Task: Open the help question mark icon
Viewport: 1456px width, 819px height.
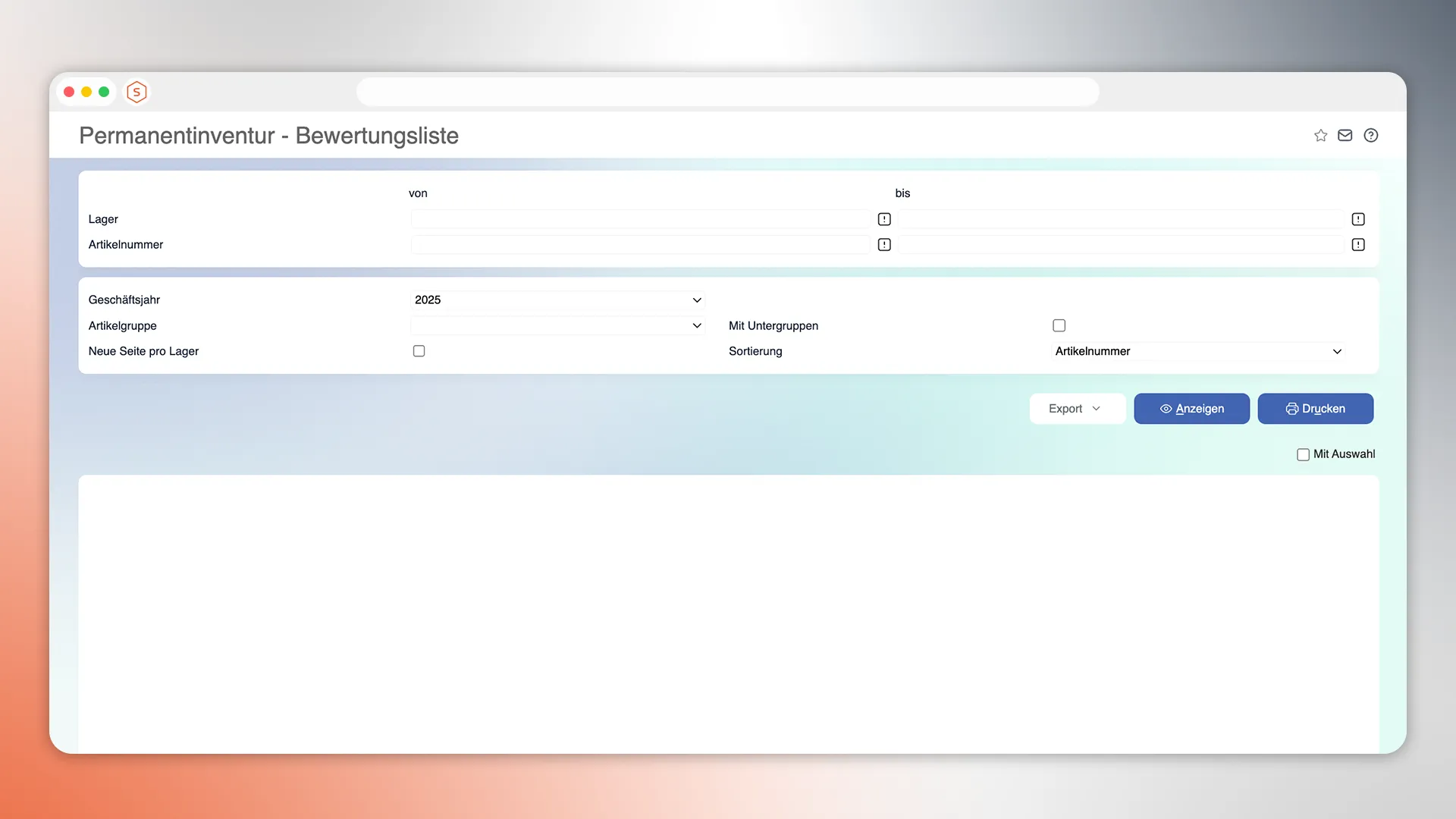Action: pos(1370,136)
